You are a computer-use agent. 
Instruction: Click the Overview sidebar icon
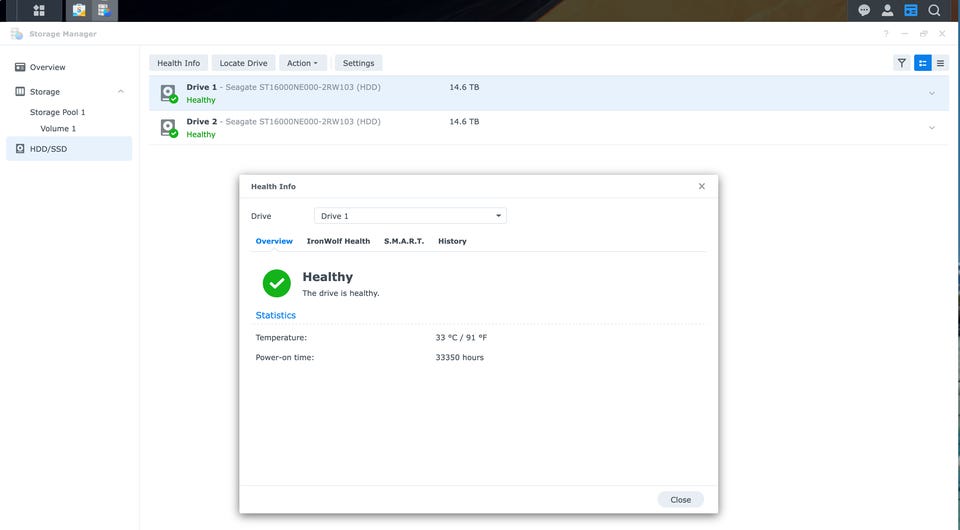20,67
